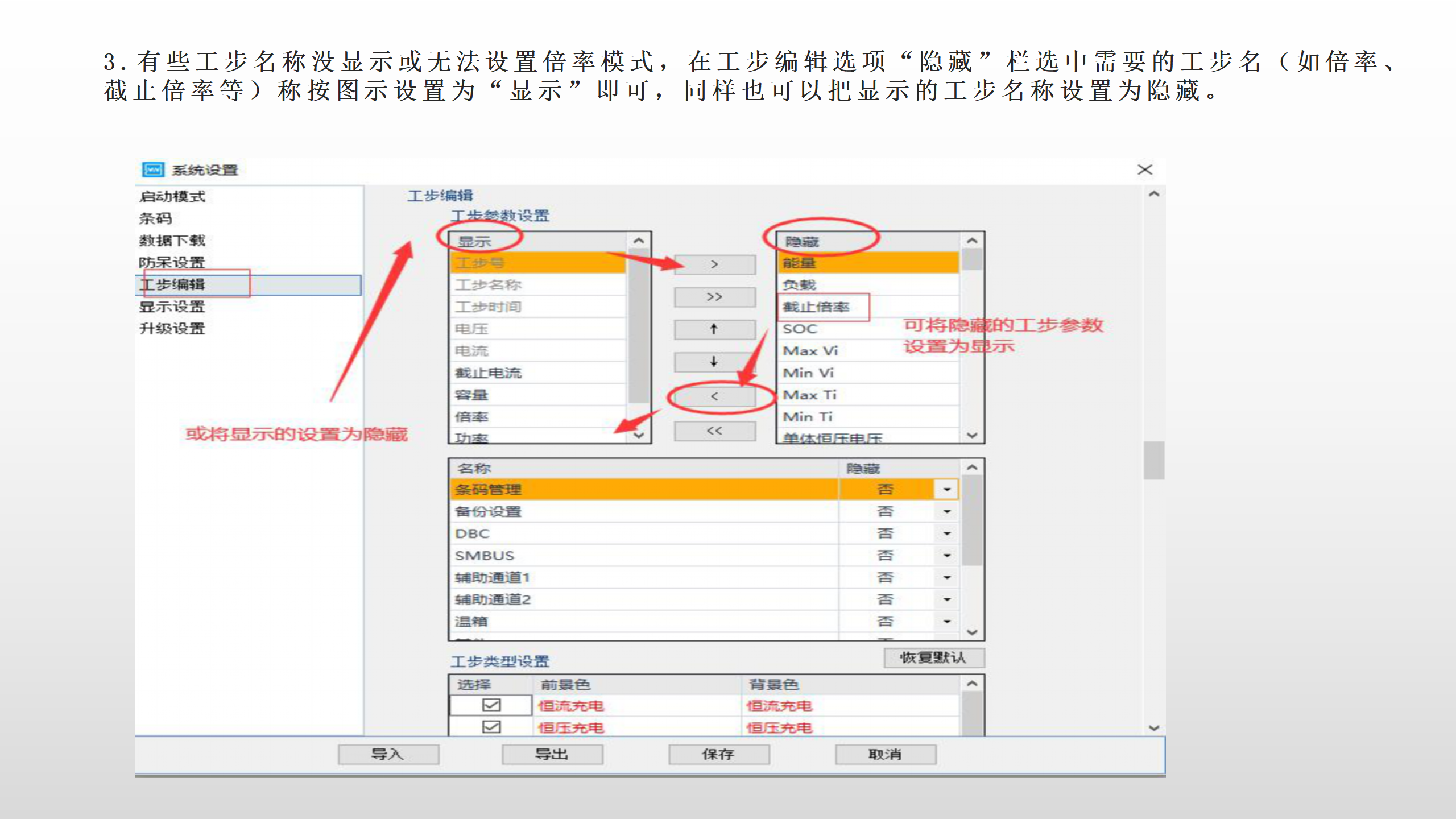
Task: Open the 隐藏 dropdown for 条码管理
Action: [x=946, y=490]
